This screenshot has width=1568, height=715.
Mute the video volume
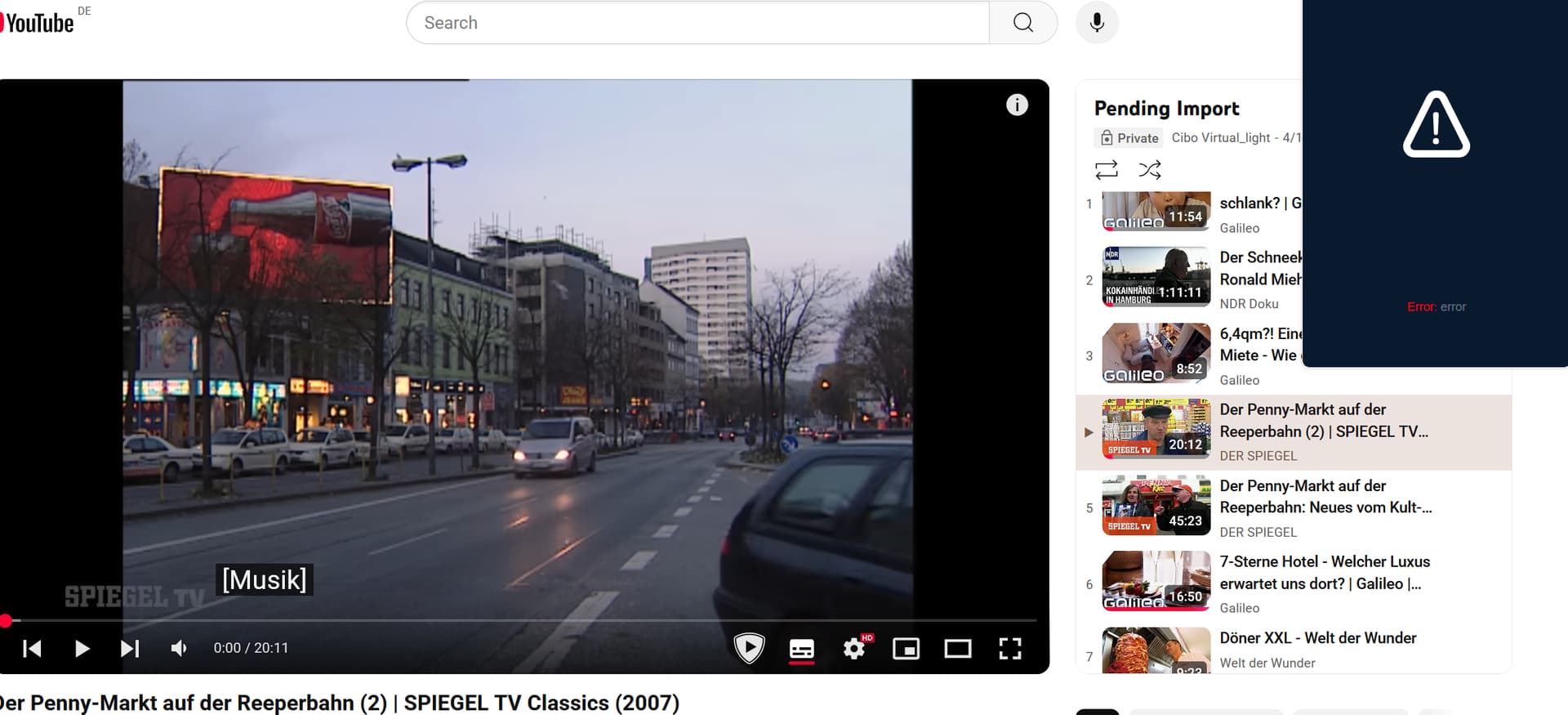[179, 648]
